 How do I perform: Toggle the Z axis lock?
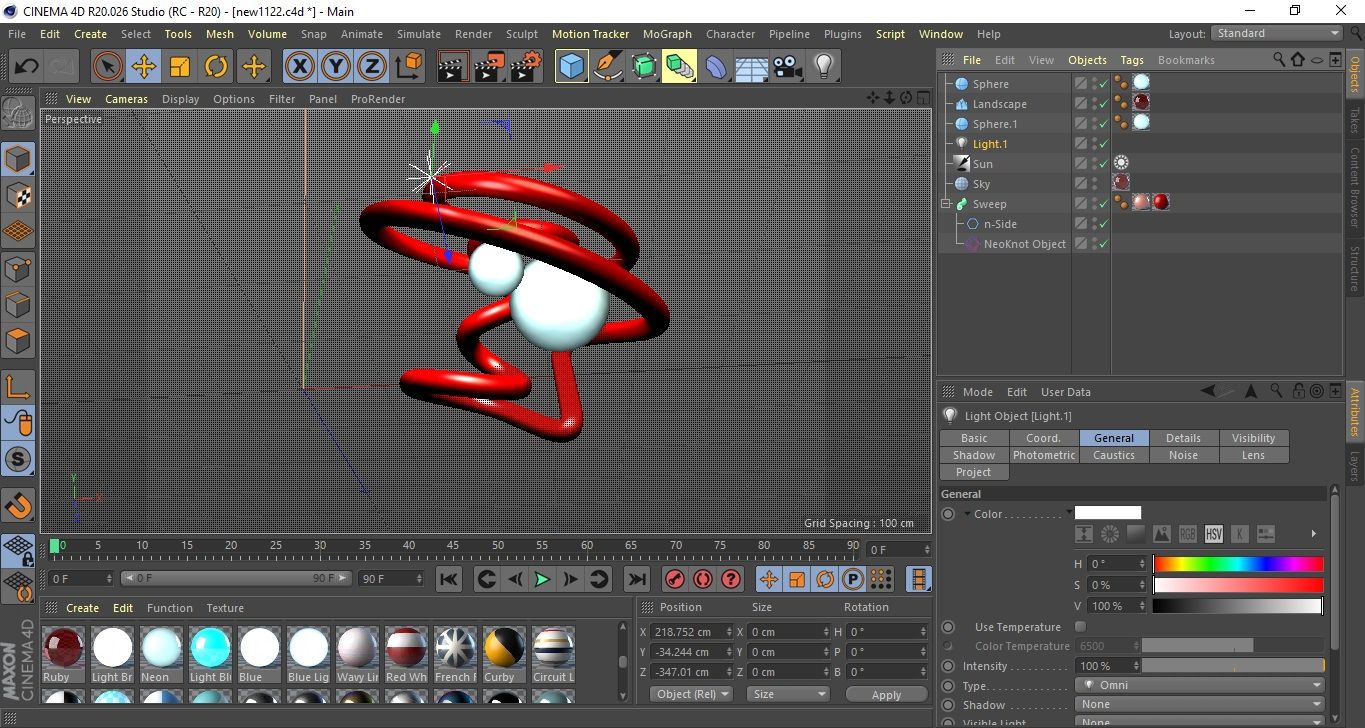coord(372,67)
